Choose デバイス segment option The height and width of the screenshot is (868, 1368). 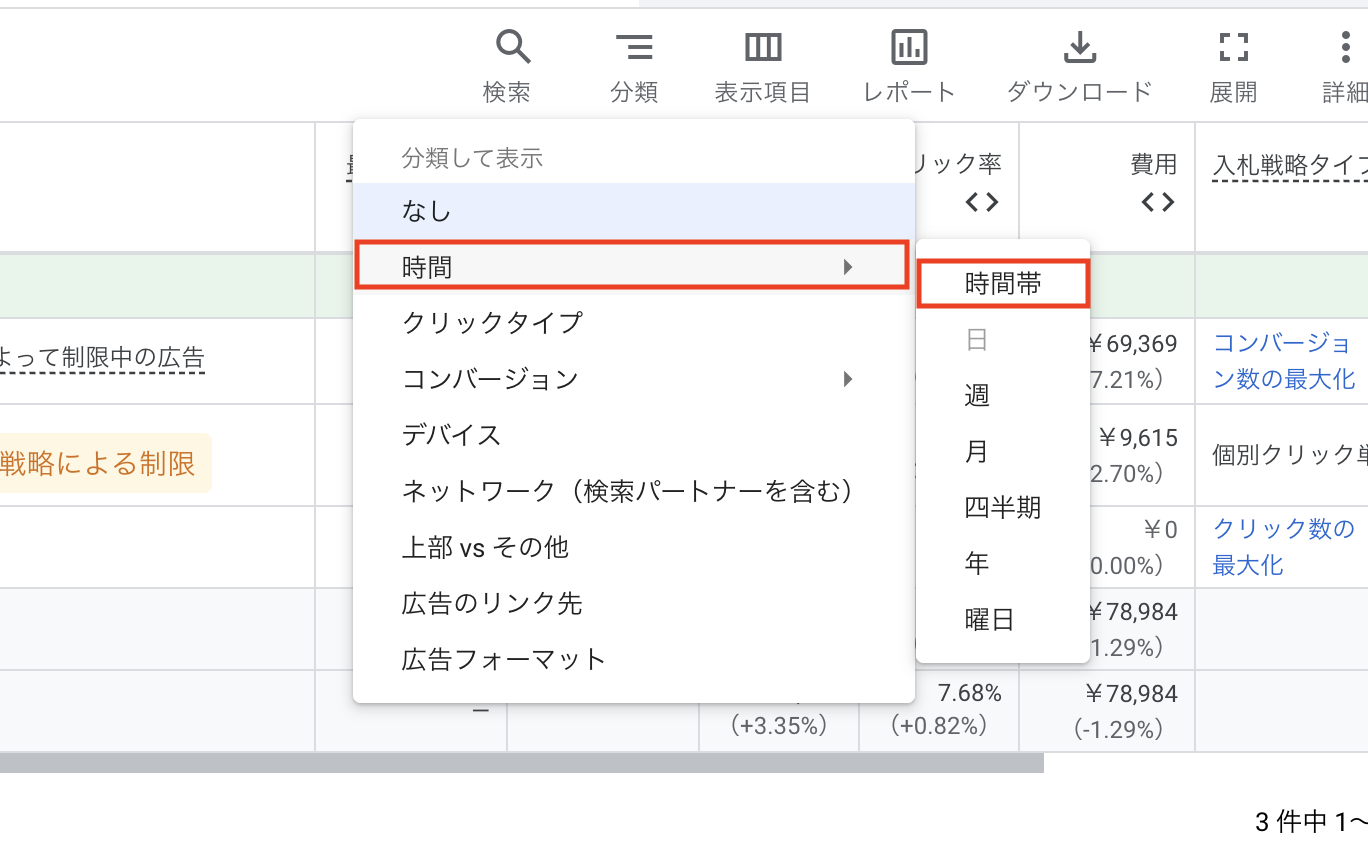coord(451,435)
